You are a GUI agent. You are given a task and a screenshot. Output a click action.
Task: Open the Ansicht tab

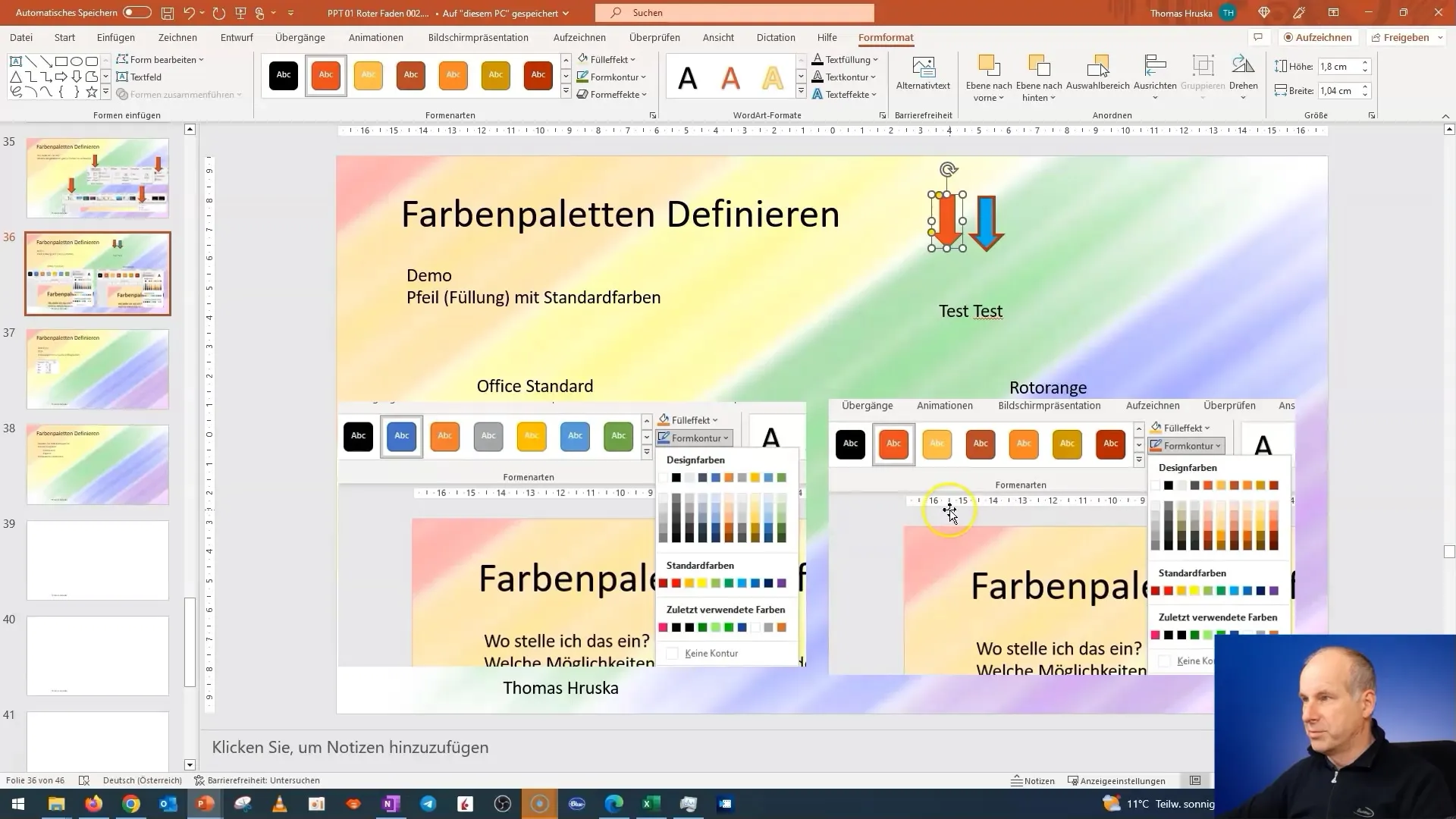tap(718, 37)
